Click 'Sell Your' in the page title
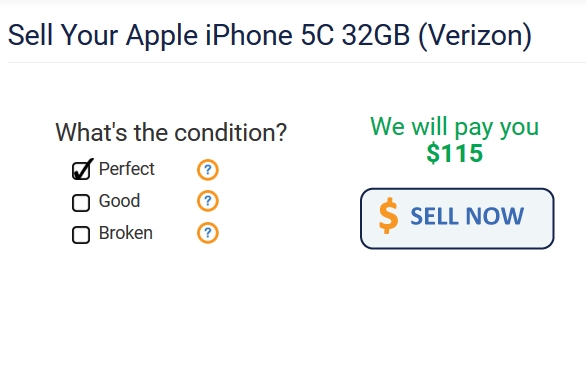Image resolution: width=586 pixels, height=371 pixels. click(63, 35)
